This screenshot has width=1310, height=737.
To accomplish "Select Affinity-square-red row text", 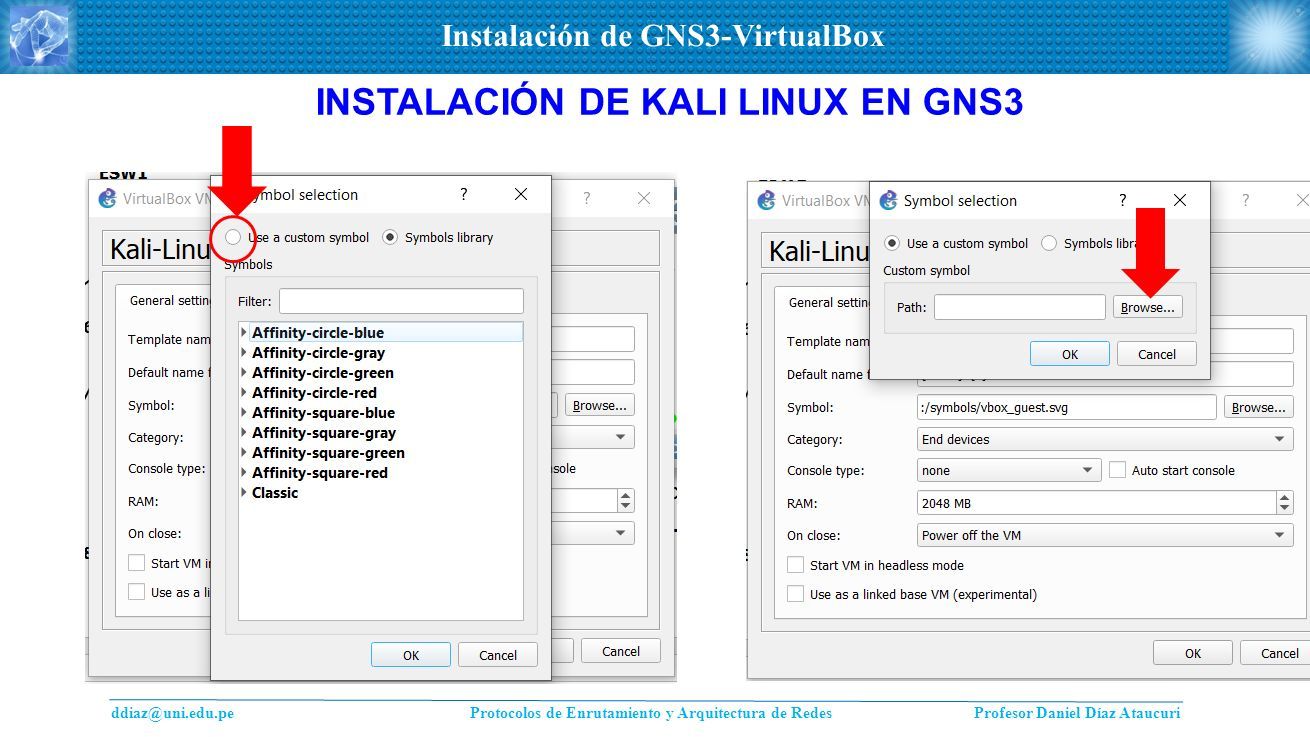I will (320, 473).
